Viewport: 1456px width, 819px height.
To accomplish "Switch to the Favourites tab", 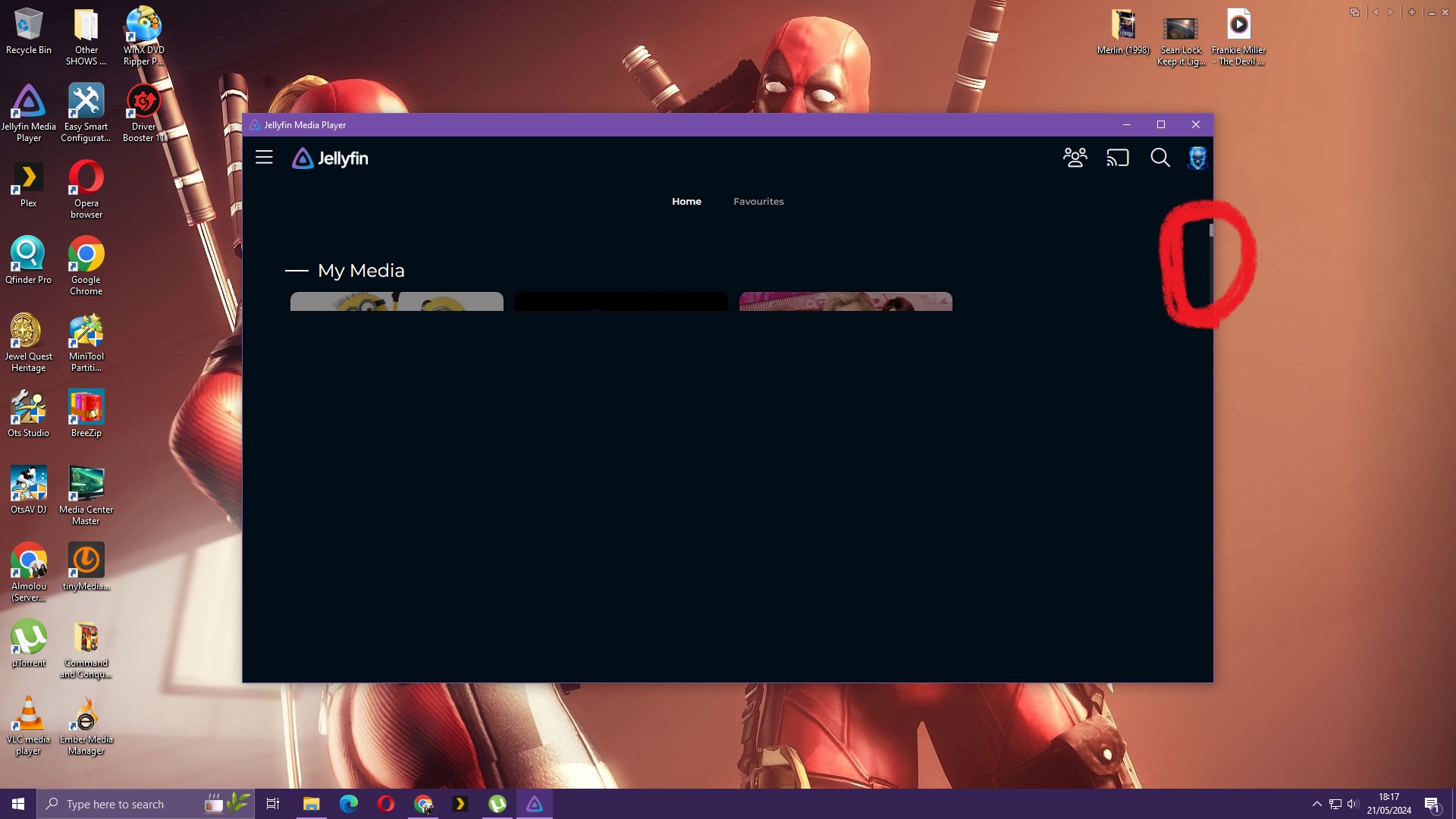I will coord(758,202).
